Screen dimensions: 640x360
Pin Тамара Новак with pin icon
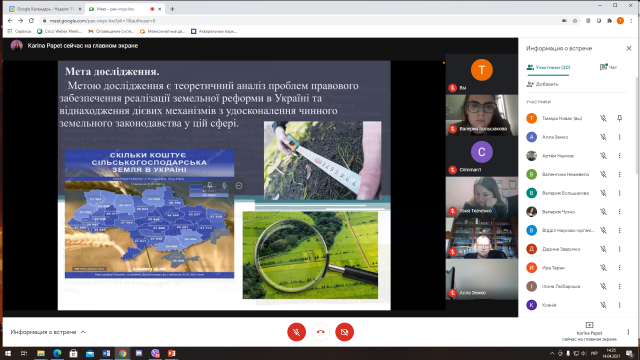coord(619,118)
